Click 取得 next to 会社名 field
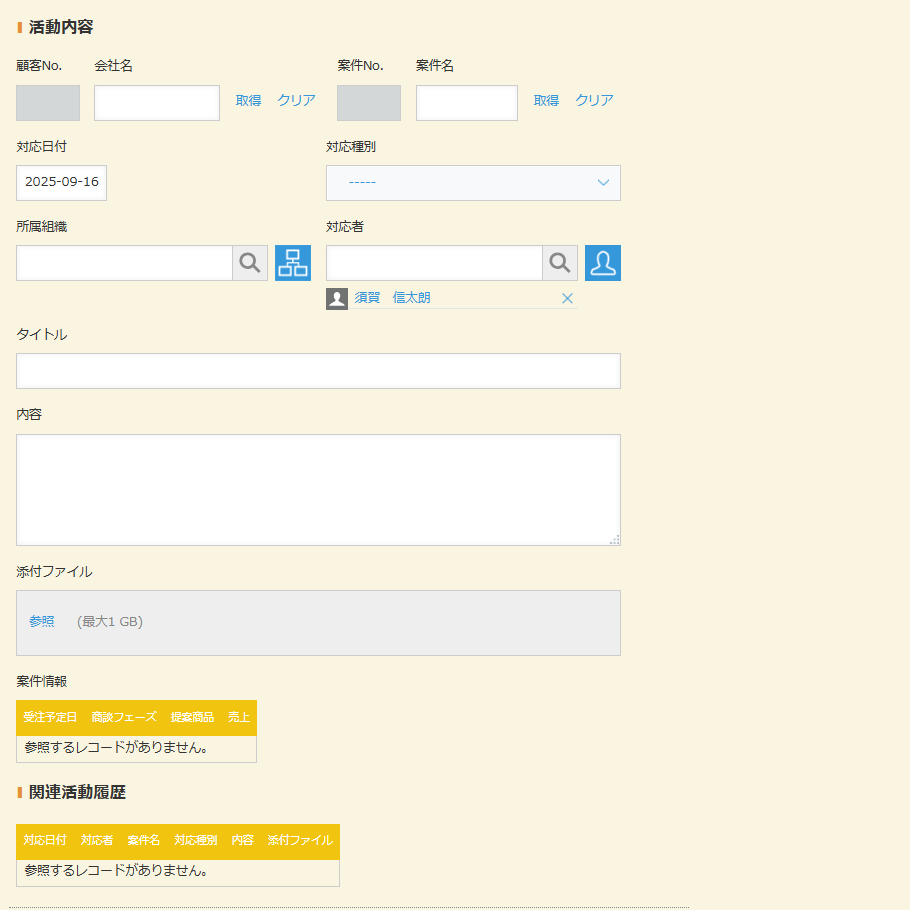 point(248,101)
